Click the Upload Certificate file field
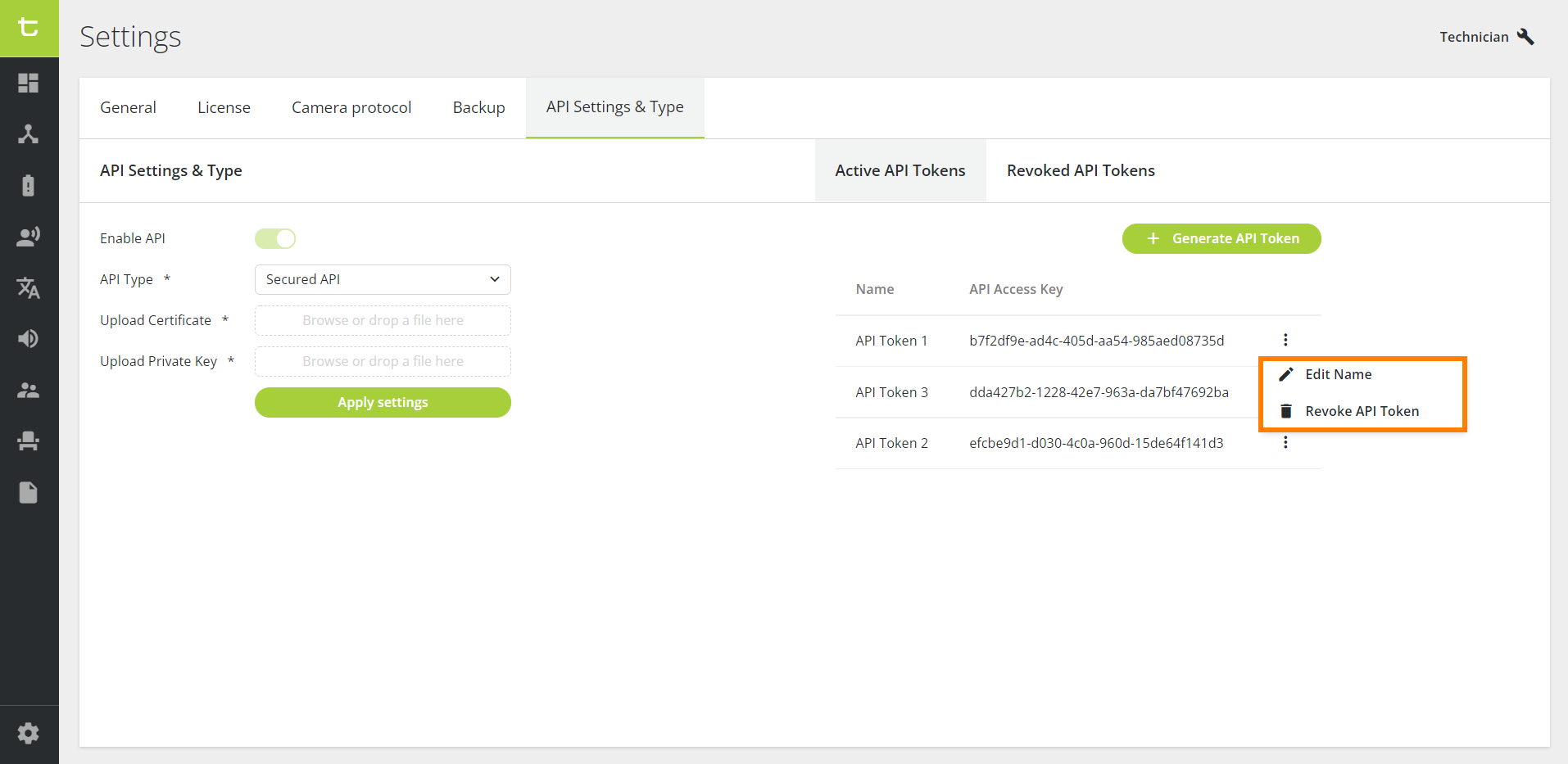Viewport: 1568px width, 764px height. (382, 320)
